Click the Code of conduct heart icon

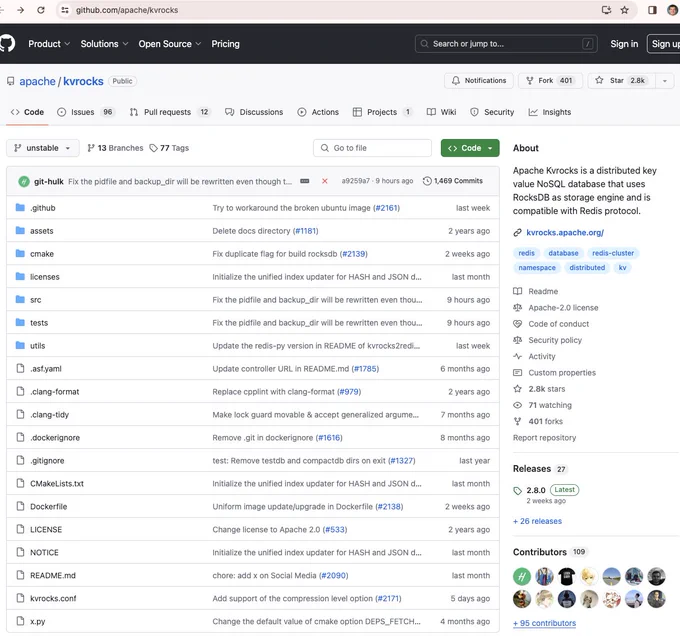click(x=517, y=324)
